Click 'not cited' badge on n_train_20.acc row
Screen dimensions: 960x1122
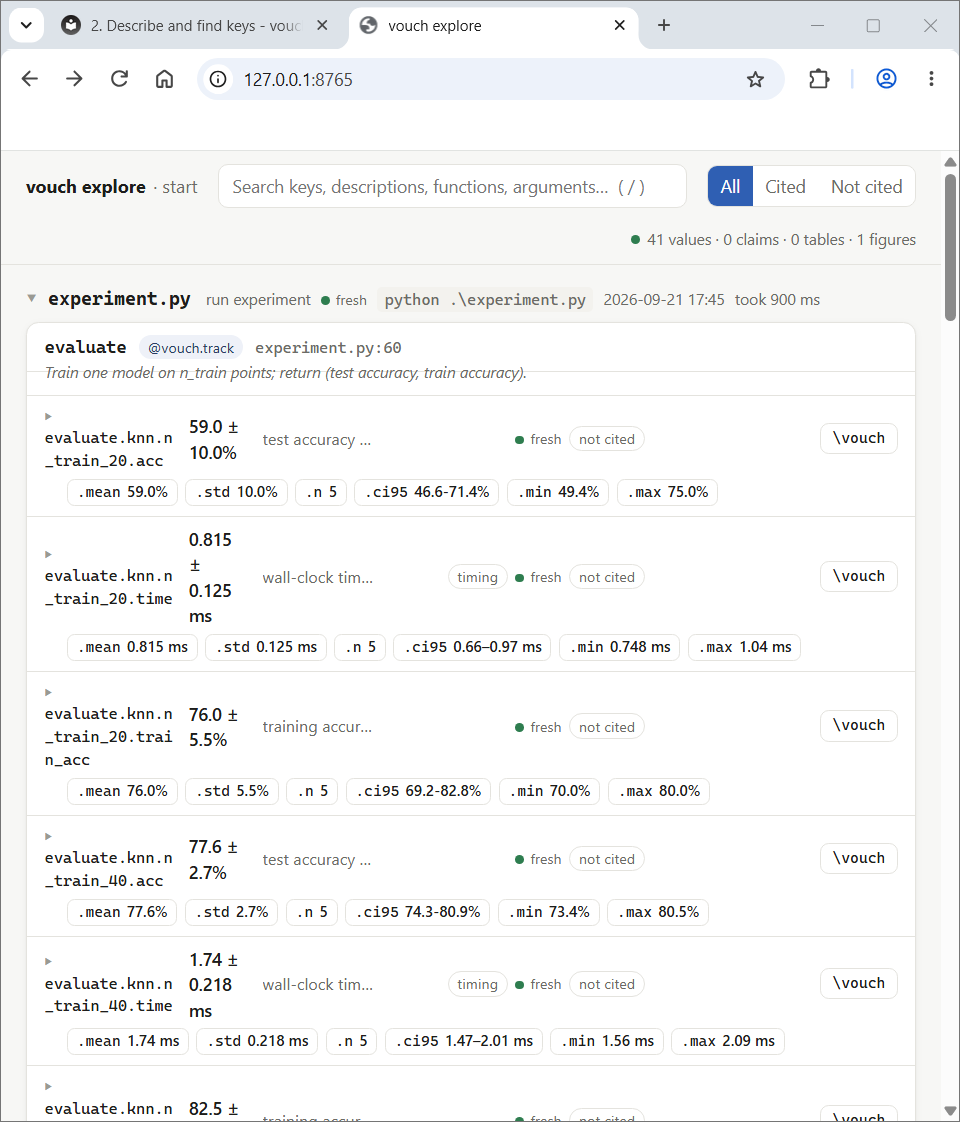click(607, 439)
